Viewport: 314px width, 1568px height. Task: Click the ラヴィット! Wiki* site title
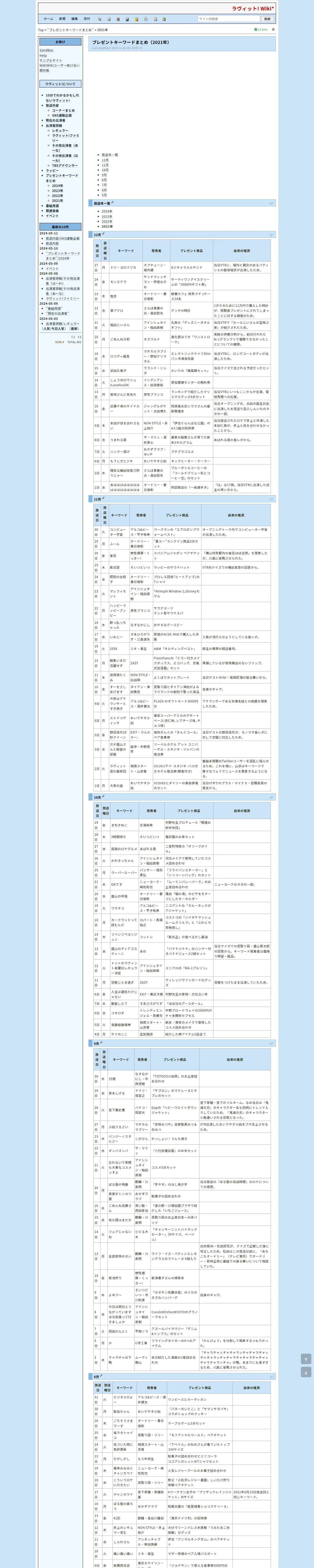(253, 9)
